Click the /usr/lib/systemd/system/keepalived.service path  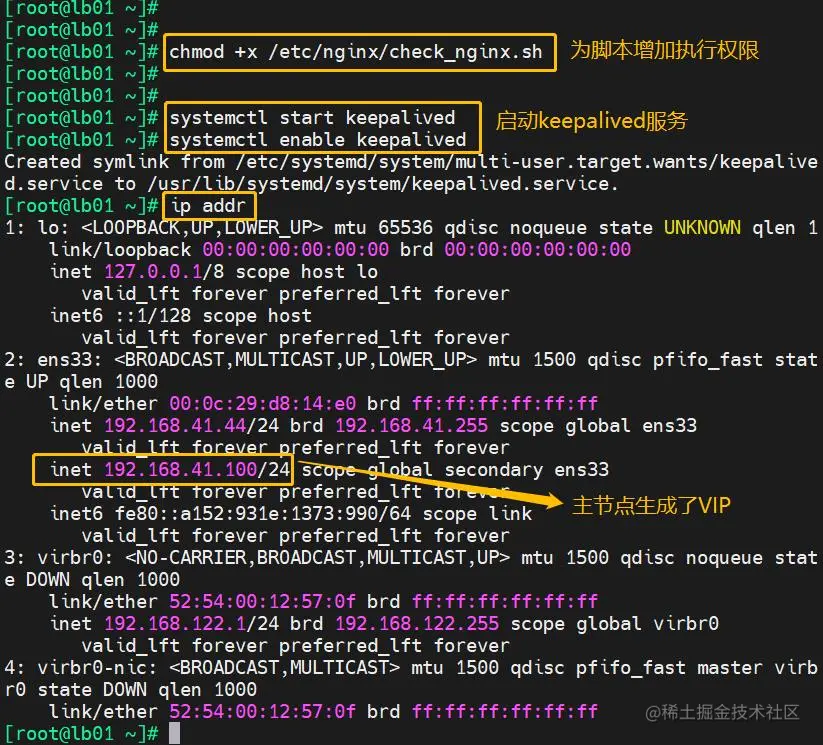click(378, 184)
